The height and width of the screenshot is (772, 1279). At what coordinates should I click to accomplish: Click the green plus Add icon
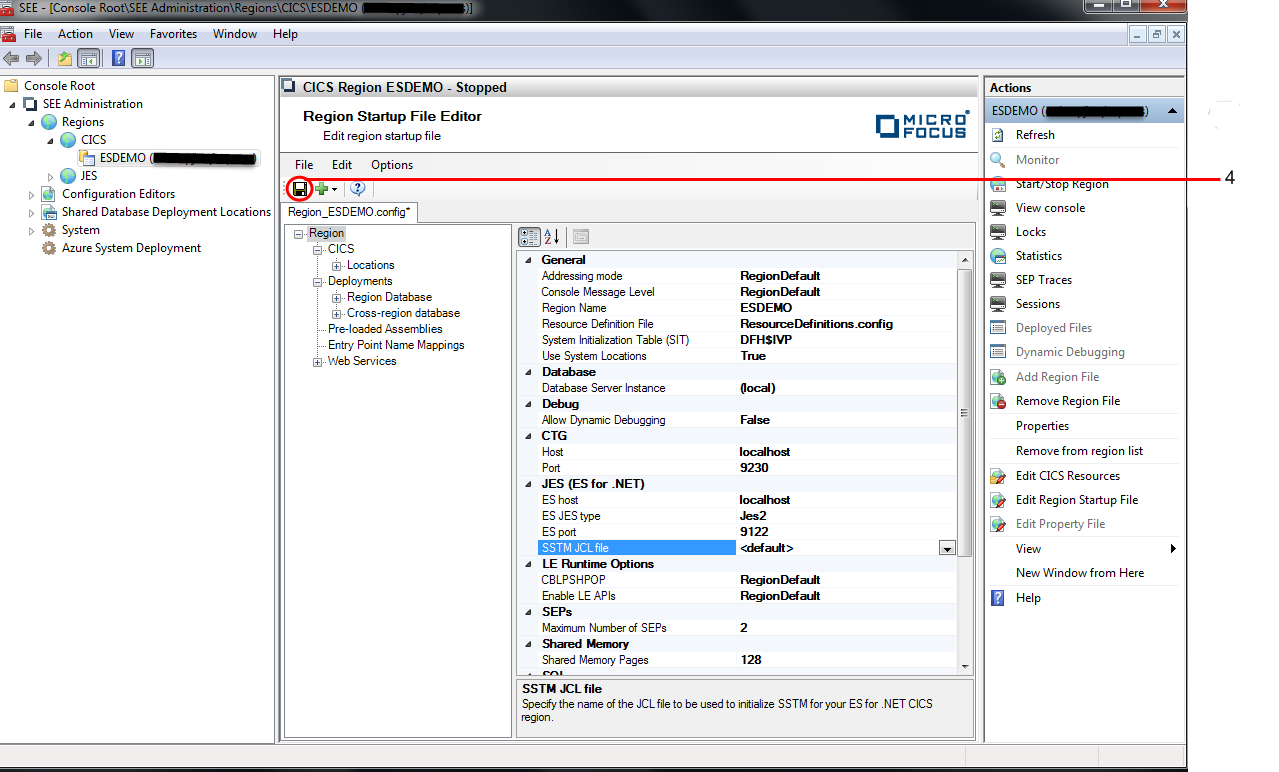[x=322, y=189]
